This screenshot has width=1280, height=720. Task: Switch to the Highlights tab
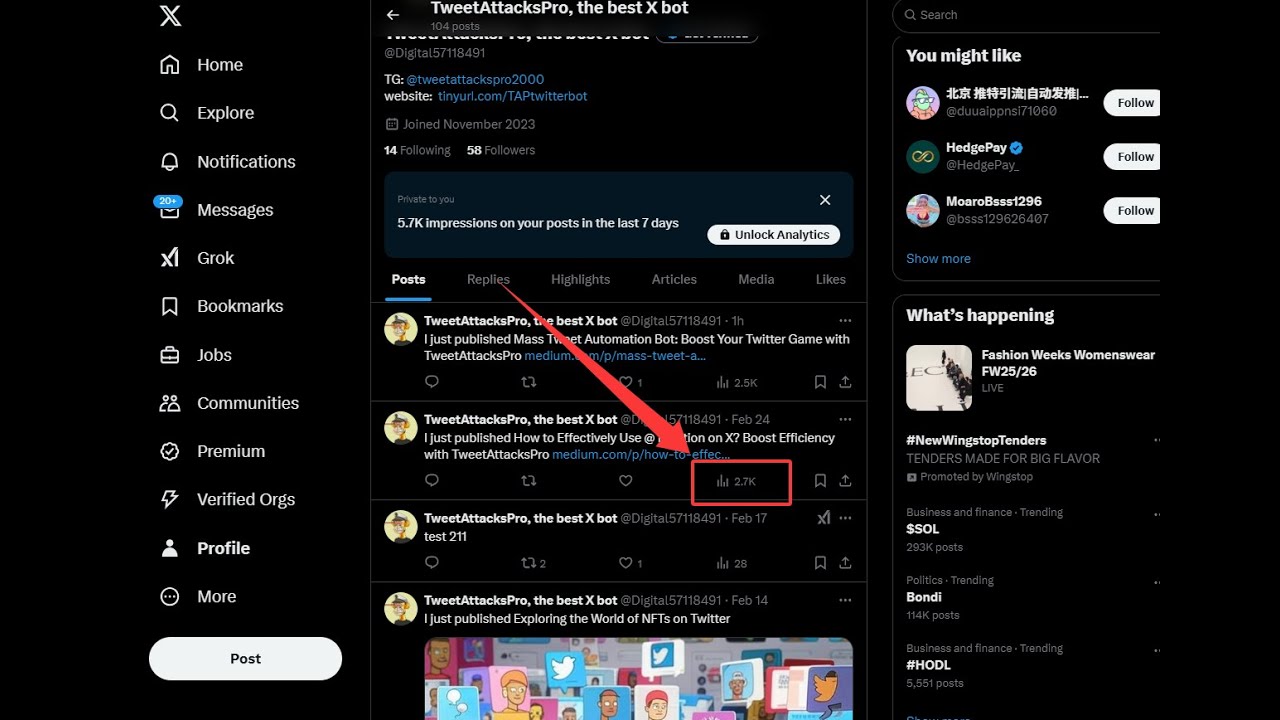tap(580, 280)
